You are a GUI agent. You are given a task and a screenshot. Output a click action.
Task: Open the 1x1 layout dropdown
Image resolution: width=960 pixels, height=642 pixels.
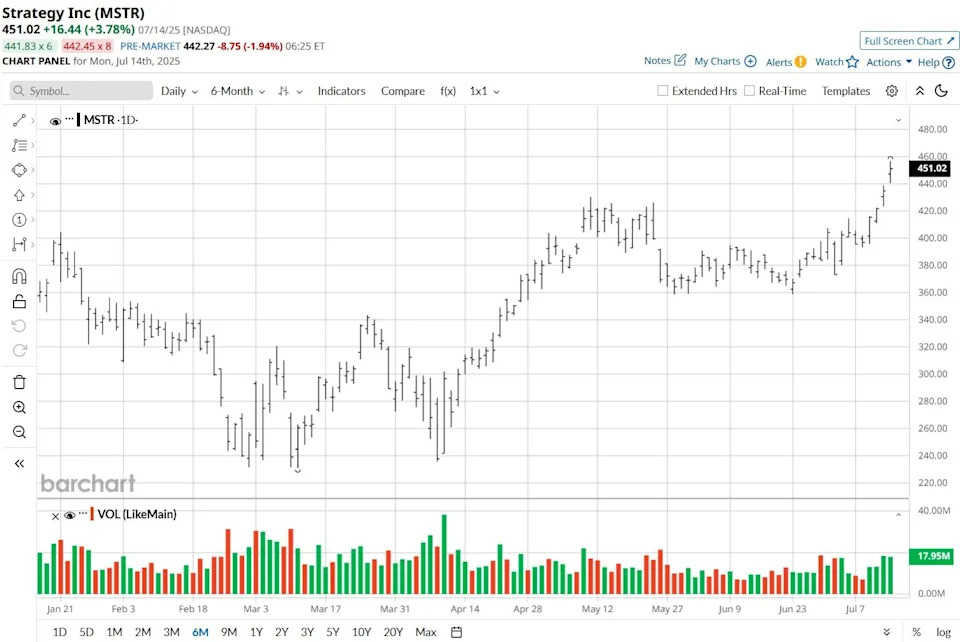485,91
